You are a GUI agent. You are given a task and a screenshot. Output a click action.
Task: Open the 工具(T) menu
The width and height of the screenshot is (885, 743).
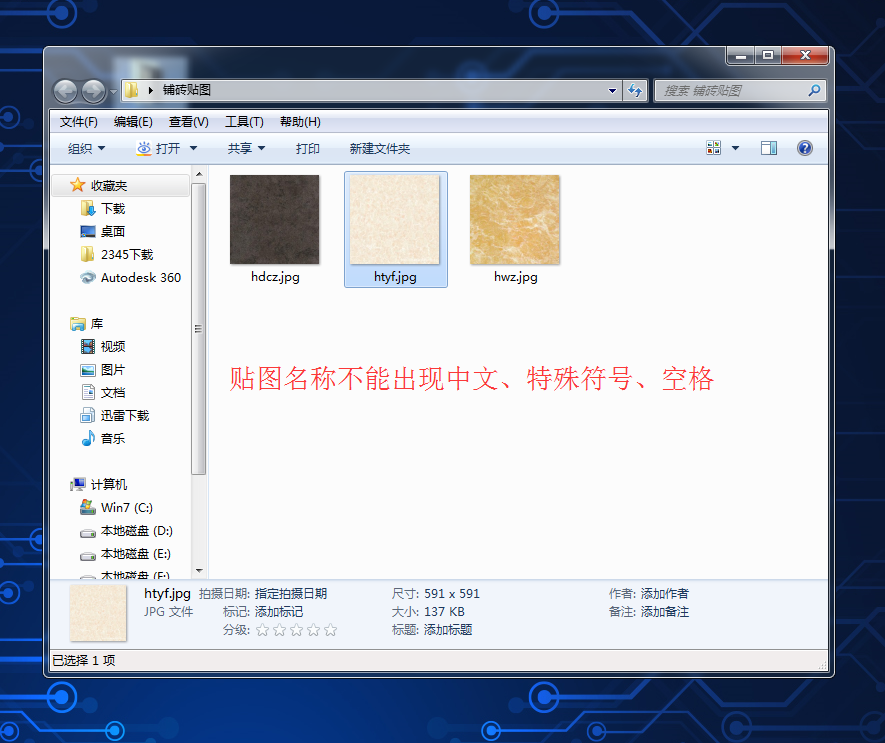(x=244, y=121)
